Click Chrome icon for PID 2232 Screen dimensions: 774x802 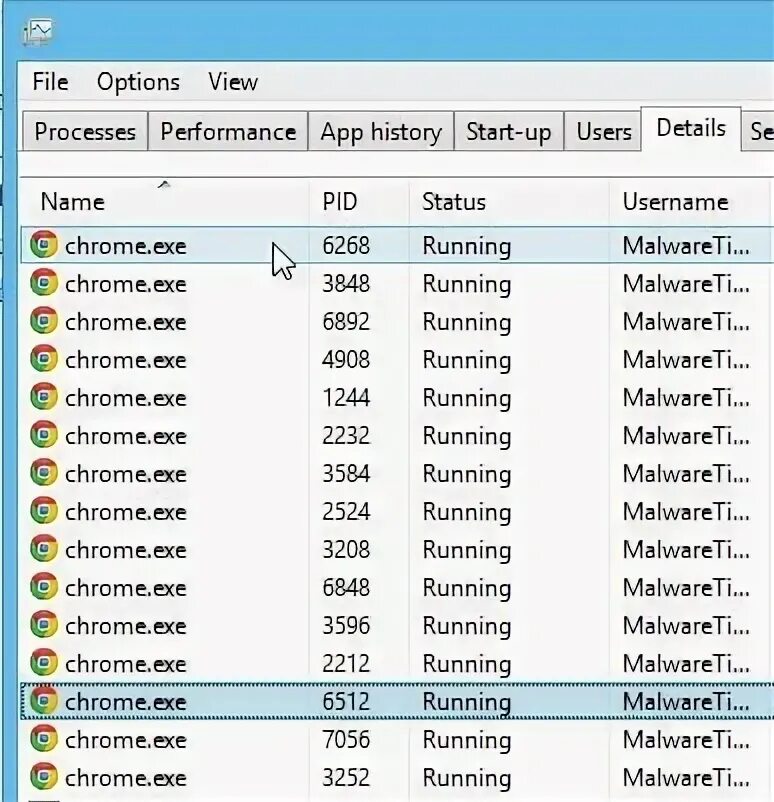pos(44,435)
